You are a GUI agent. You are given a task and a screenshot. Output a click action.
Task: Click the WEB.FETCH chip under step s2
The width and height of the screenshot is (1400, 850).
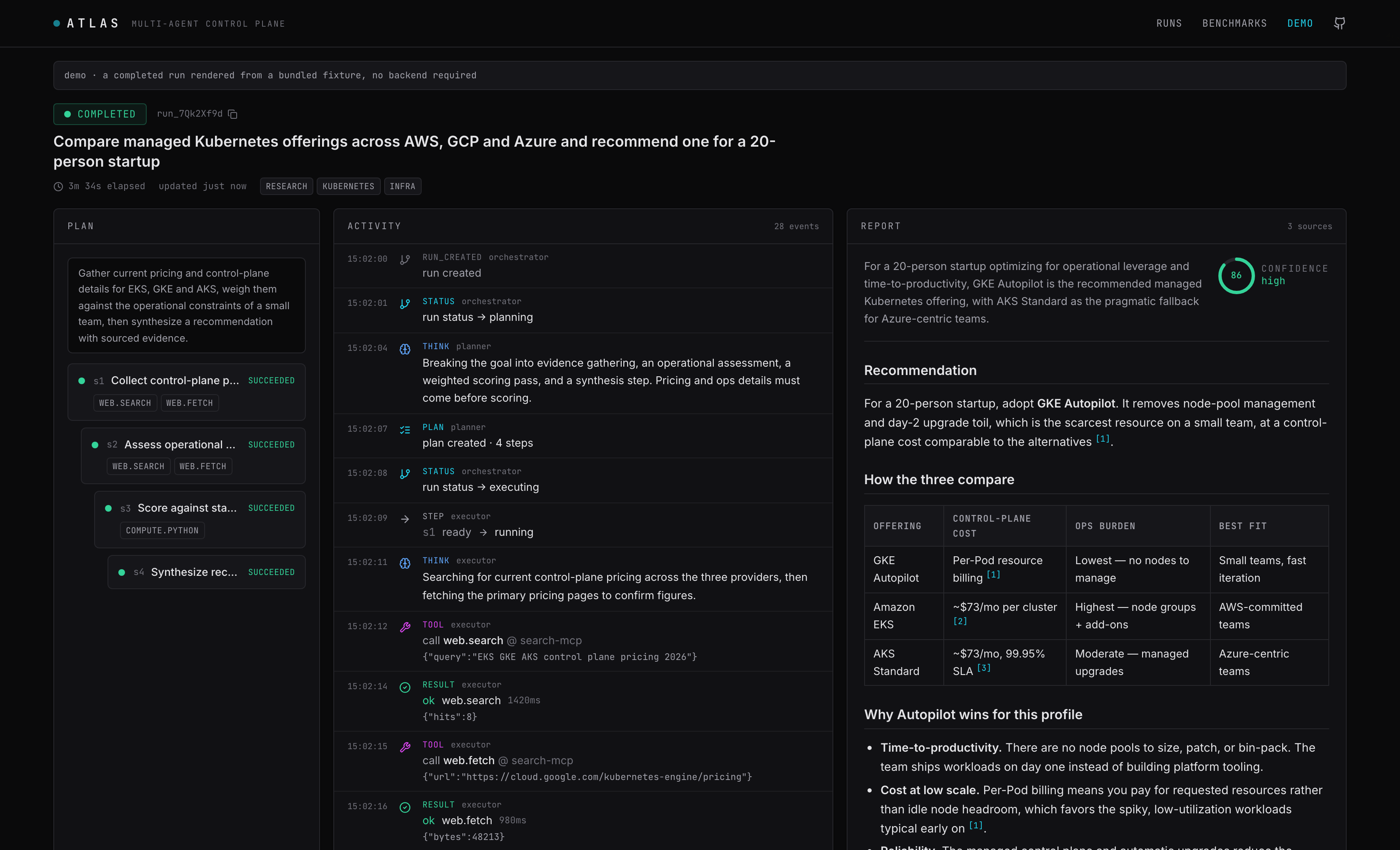tap(203, 467)
